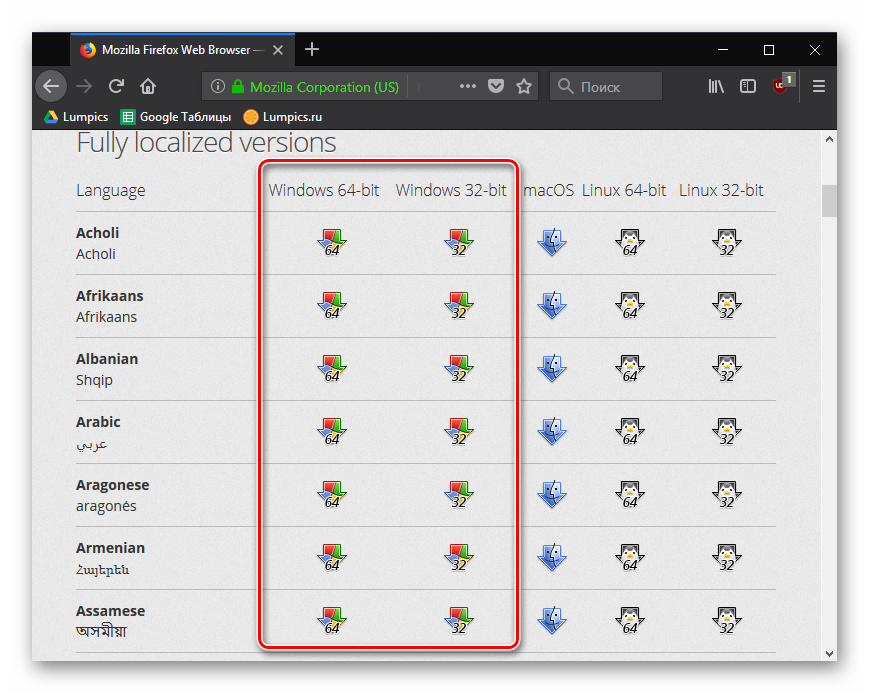Download Aragonese Linux 32-bit build
This screenshot has height=693, width=869.
click(x=726, y=495)
